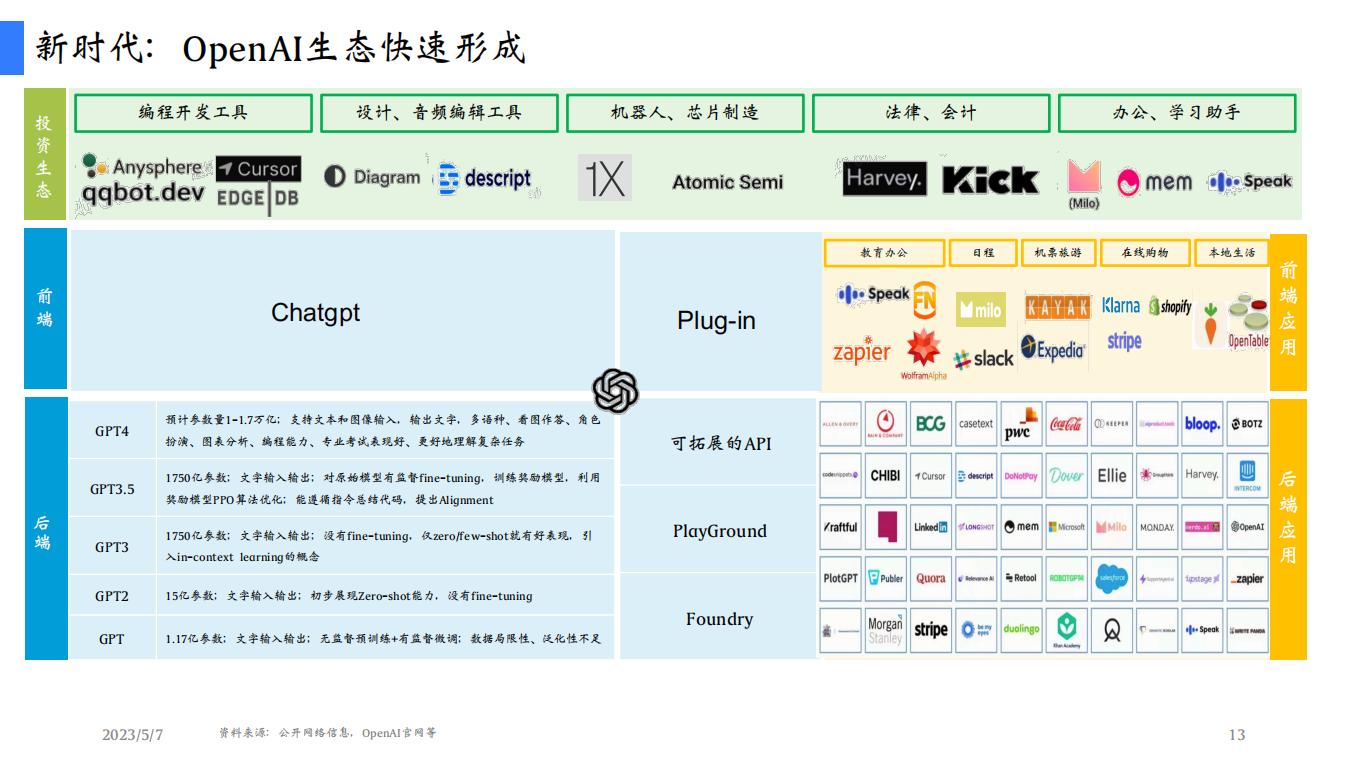Click the EDGE DB logo
Image resolution: width=1348 pixels, height=759 pixels.
pos(258,197)
